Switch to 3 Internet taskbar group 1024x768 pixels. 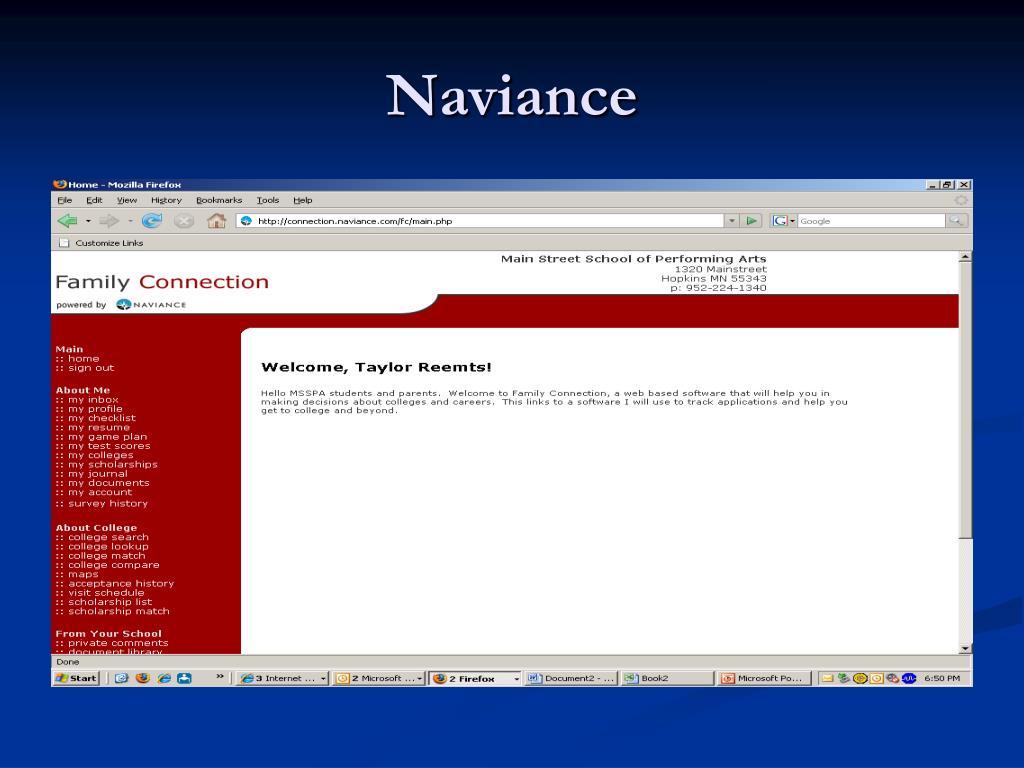tap(283, 679)
